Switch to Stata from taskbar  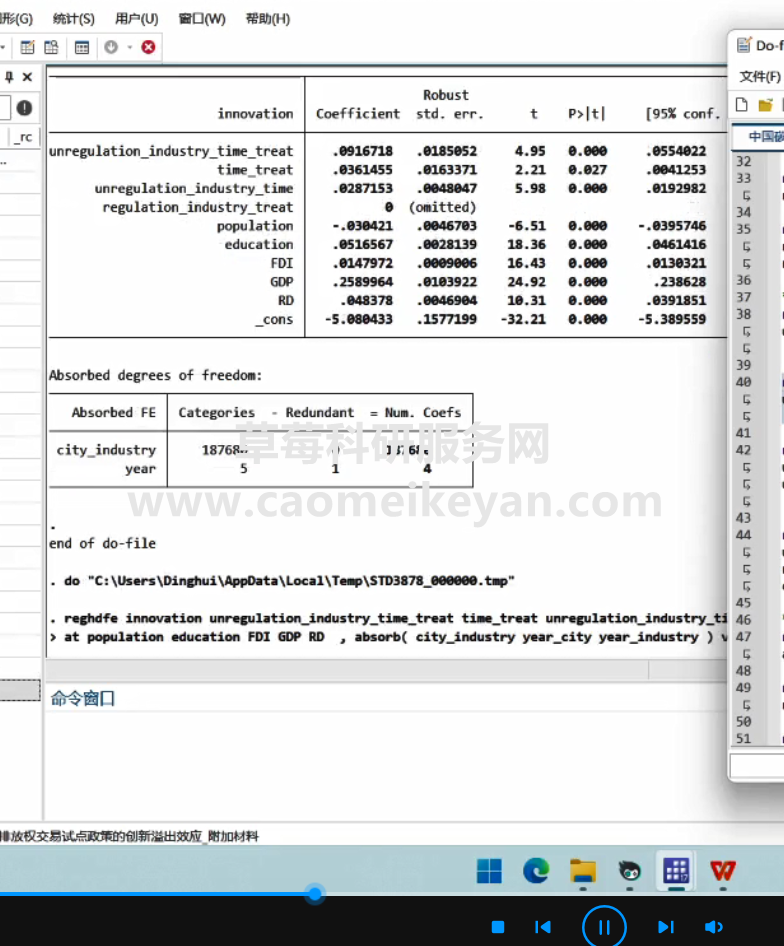point(676,871)
